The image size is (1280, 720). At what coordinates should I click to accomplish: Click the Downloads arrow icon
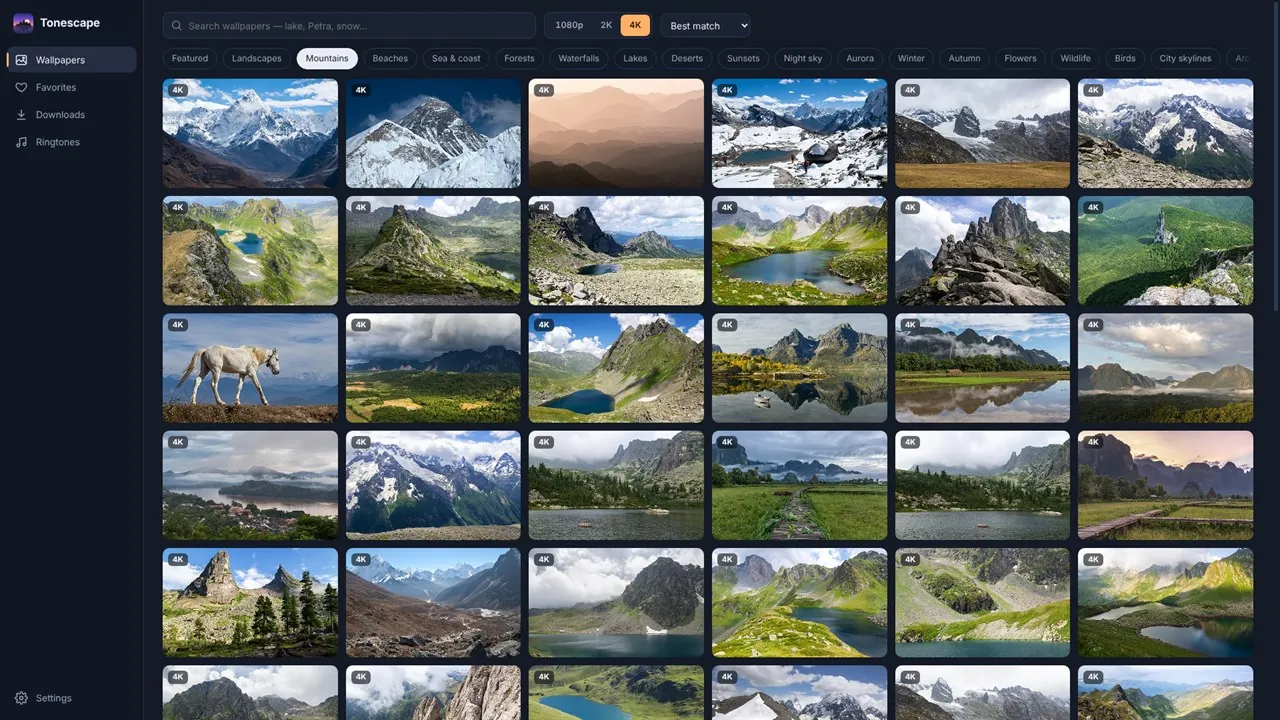pos(21,115)
